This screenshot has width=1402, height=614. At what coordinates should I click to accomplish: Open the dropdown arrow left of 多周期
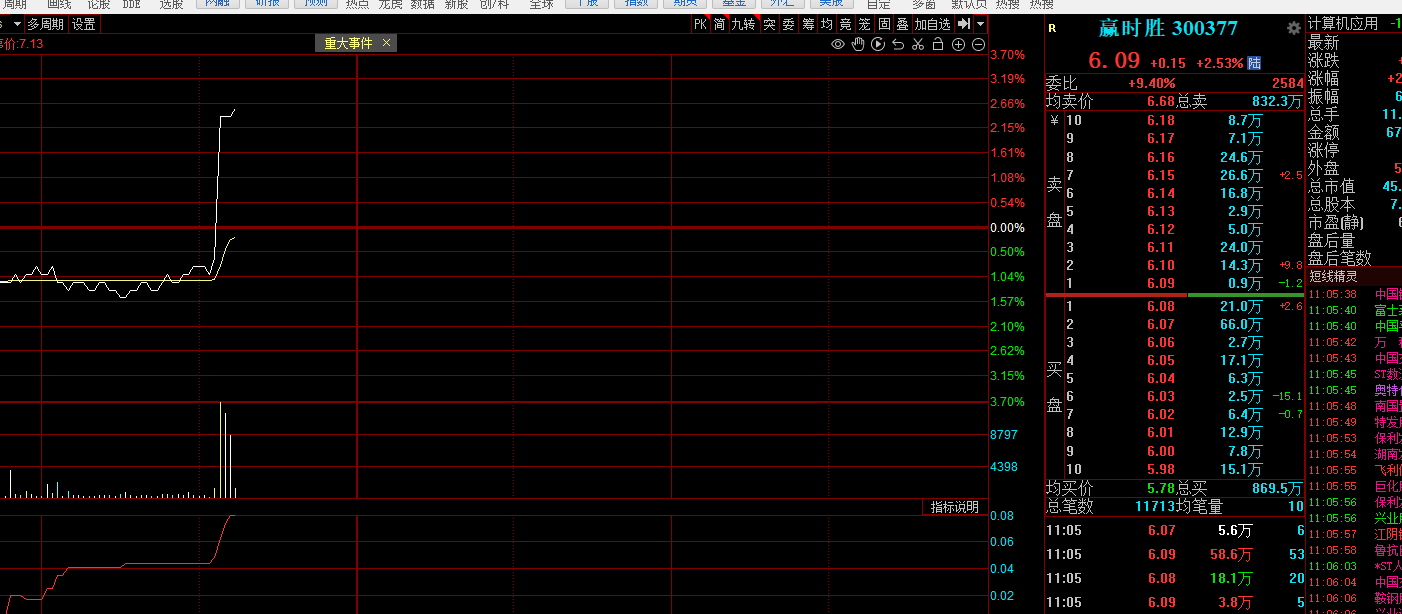[17, 24]
